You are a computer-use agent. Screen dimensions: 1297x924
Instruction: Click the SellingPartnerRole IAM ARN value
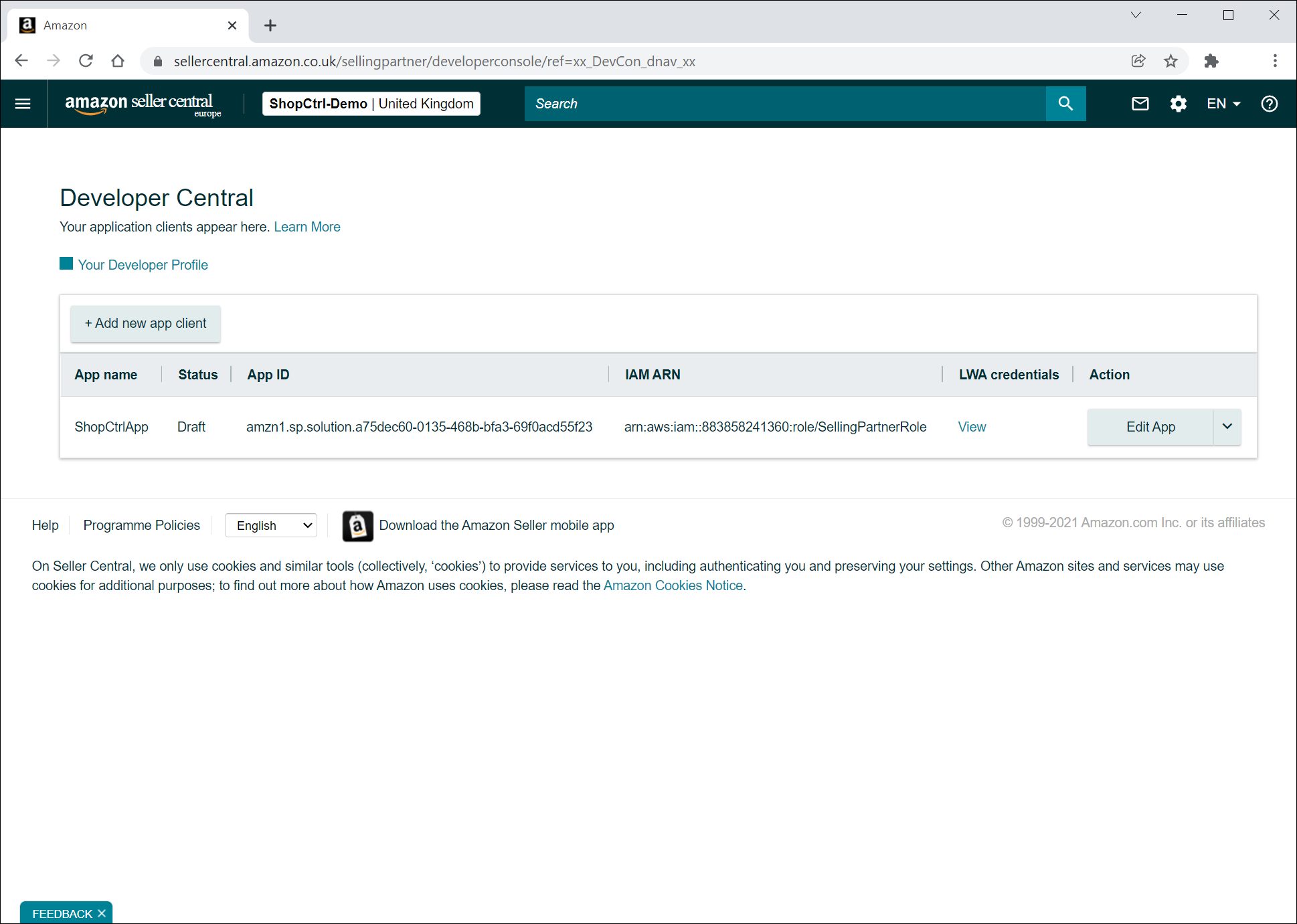click(775, 427)
